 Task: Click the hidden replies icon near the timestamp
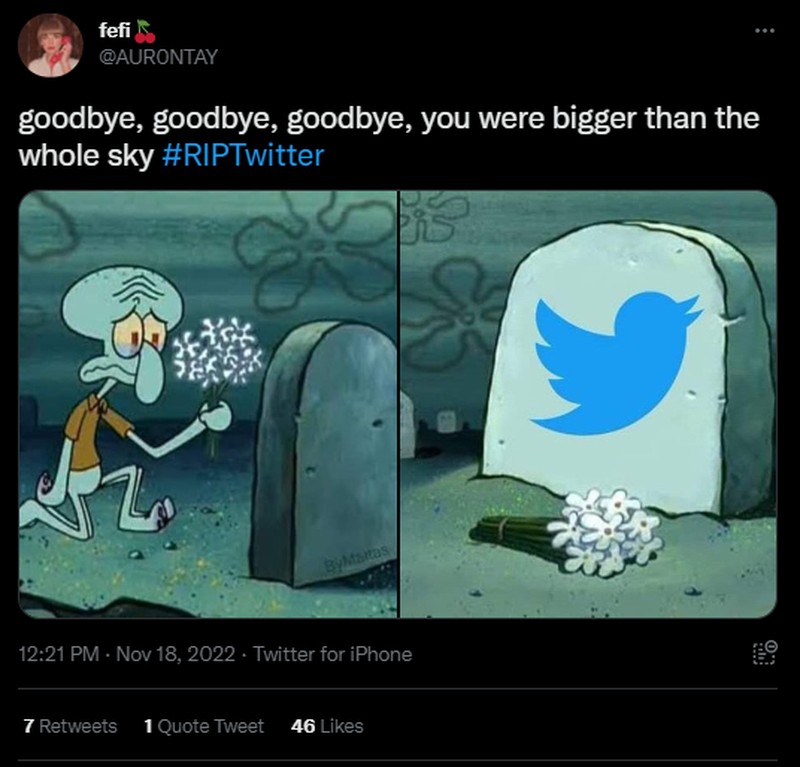coord(763,652)
